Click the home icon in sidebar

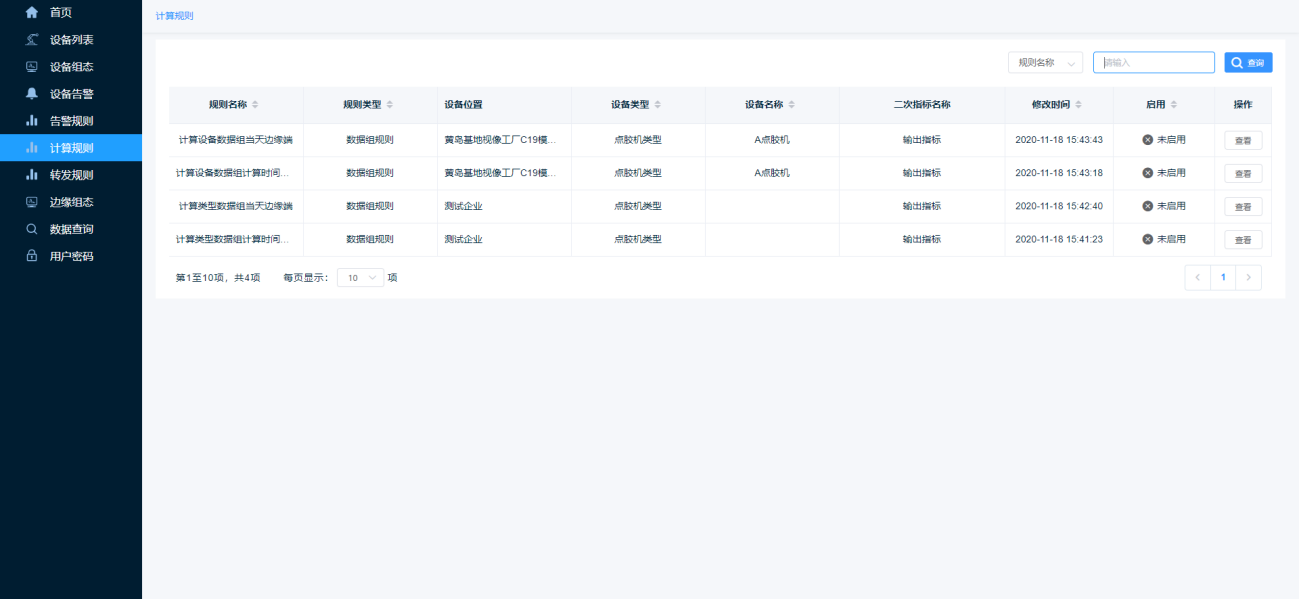[x=32, y=13]
